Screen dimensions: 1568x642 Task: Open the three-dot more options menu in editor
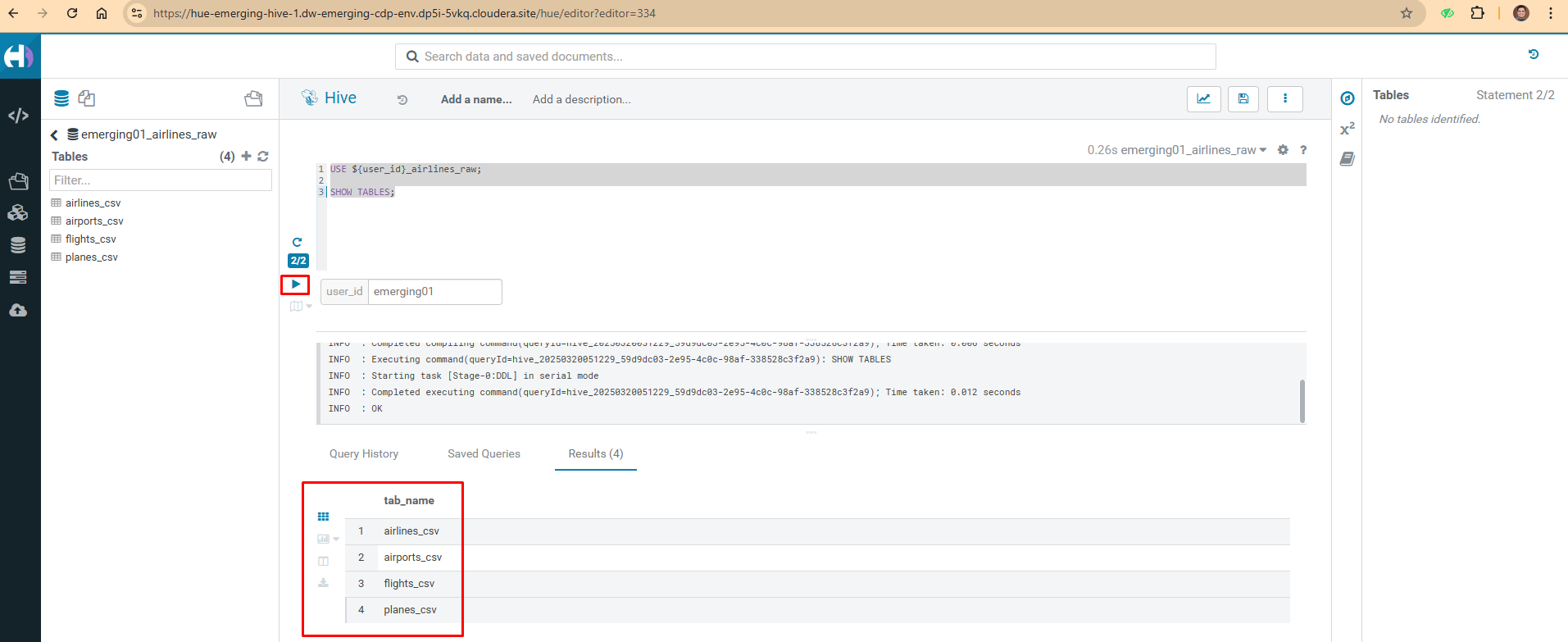[x=1285, y=98]
